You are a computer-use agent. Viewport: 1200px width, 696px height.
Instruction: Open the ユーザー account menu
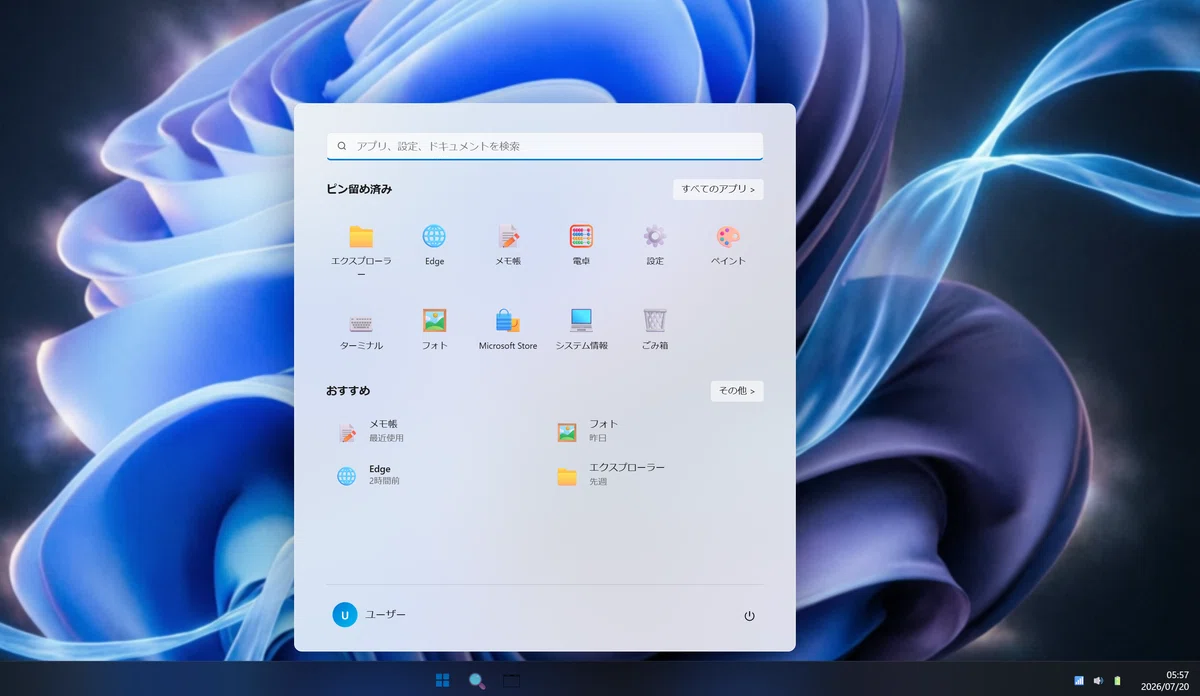370,615
